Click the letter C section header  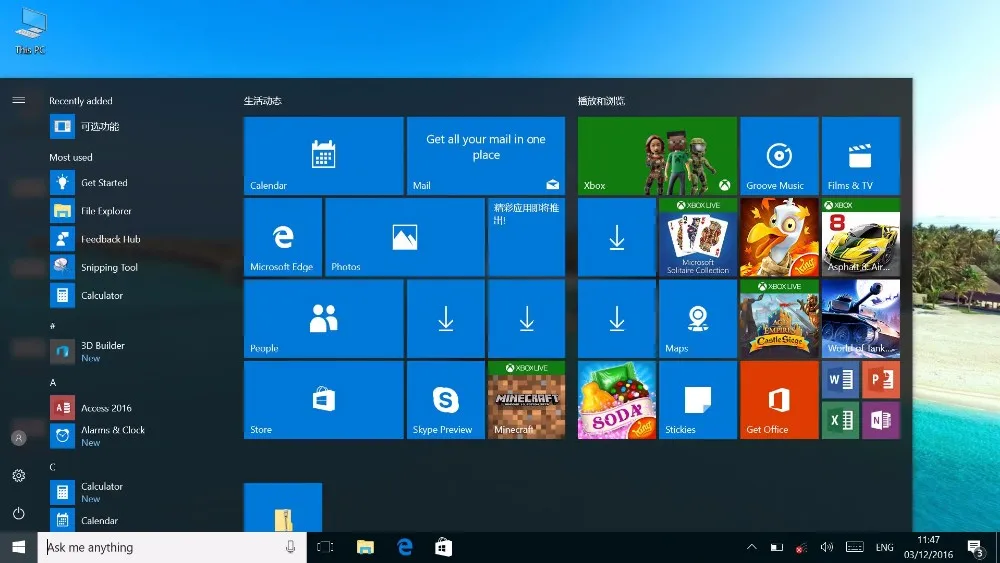(53, 467)
